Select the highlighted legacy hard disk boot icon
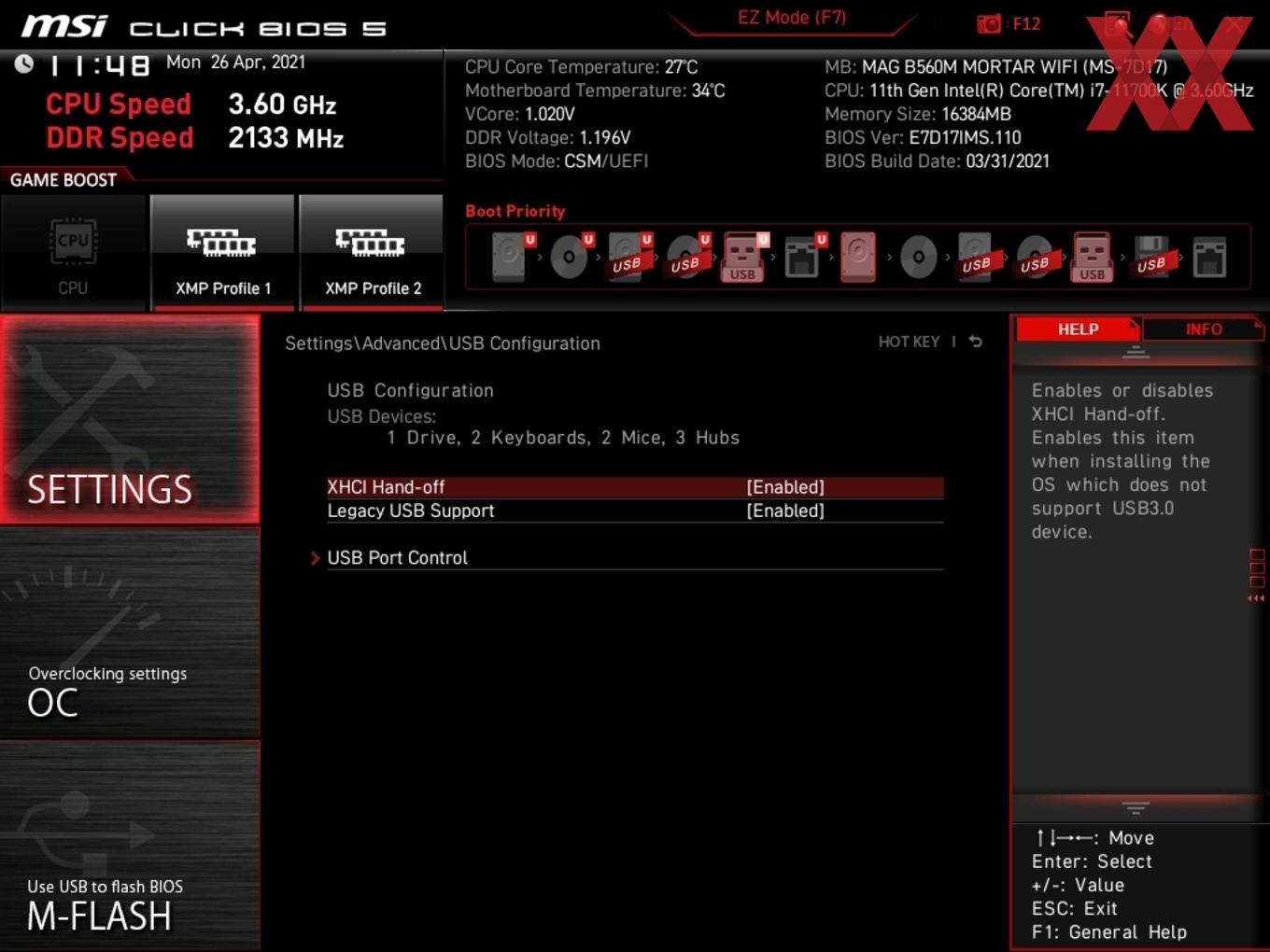This screenshot has height=952, width=1270. click(858, 257)
